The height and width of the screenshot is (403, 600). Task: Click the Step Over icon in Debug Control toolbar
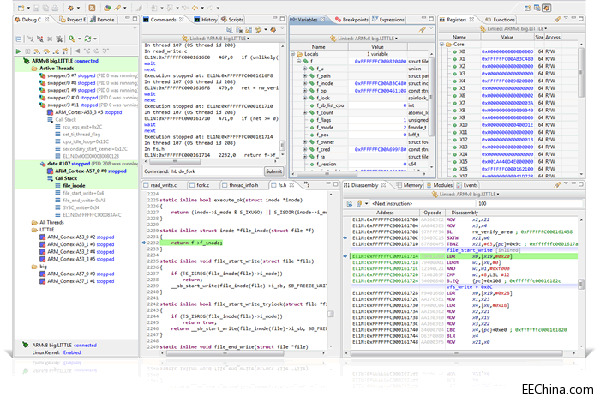pos(47,51)
